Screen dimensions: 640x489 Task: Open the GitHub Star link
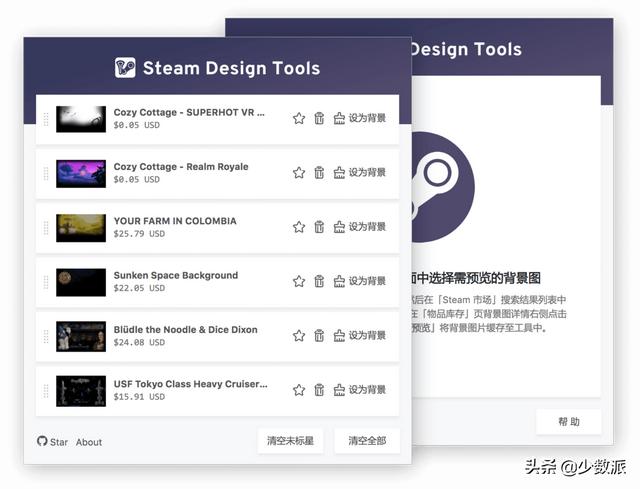53,442
